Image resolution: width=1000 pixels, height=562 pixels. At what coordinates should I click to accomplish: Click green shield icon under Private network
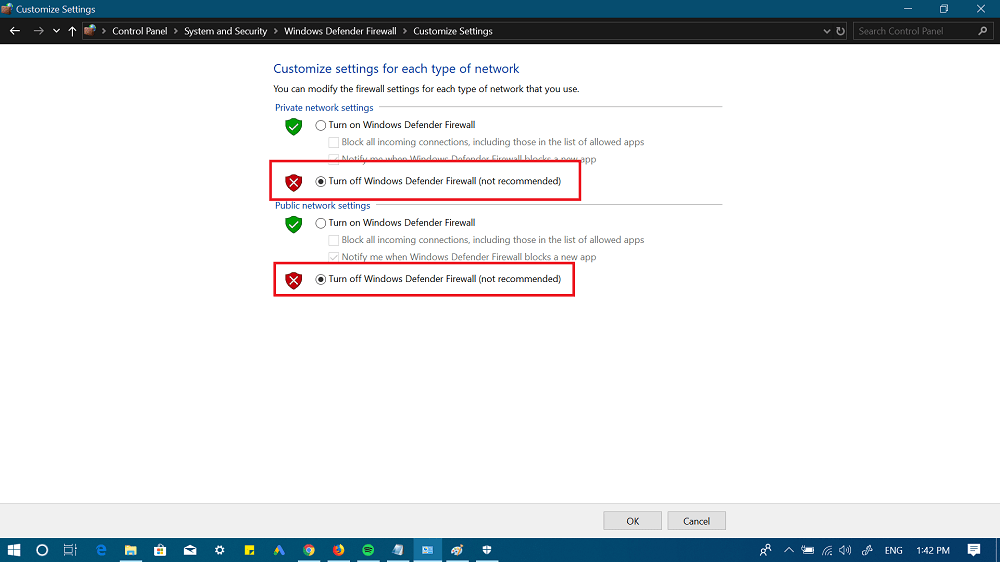point(293,126)
